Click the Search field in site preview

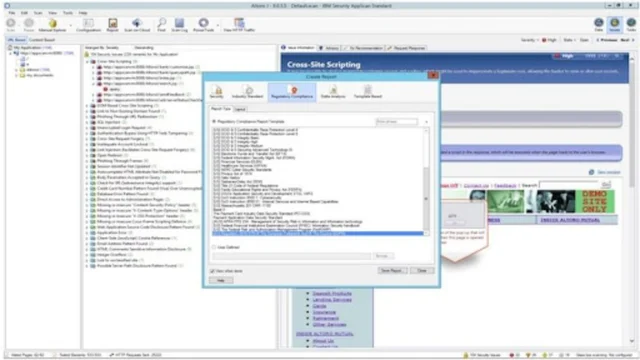570,185
